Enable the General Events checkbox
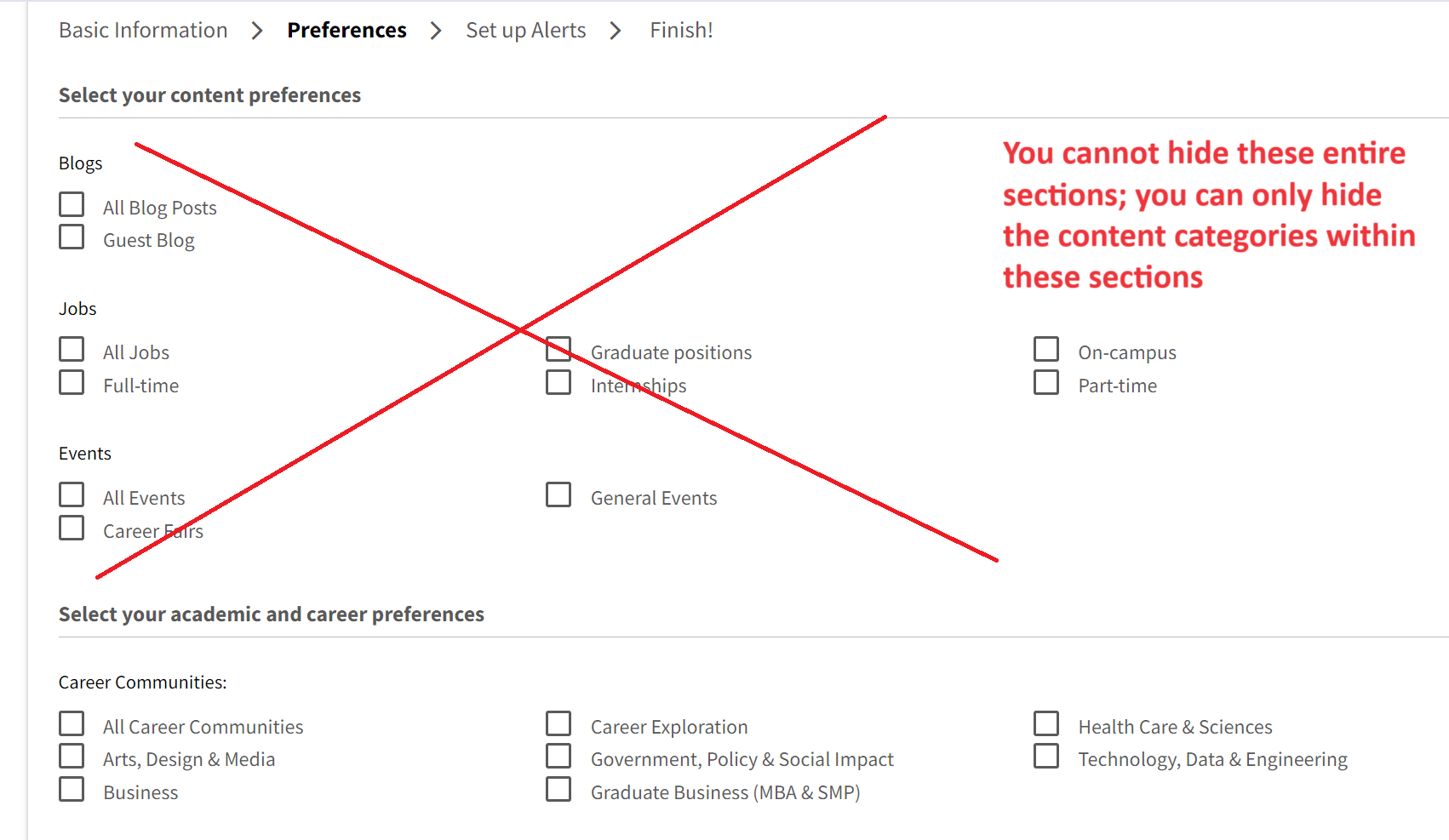1449x840 pixels. click(558, 495)
